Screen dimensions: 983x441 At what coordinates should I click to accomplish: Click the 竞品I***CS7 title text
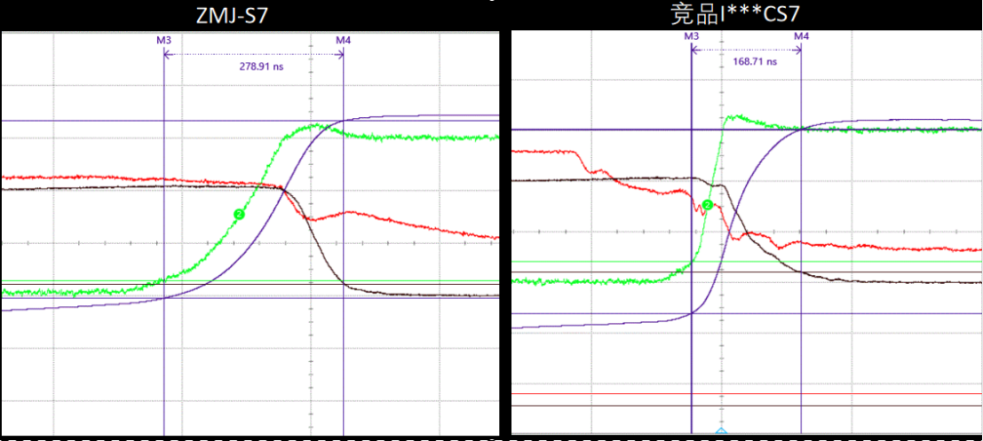tap(747, 13)
